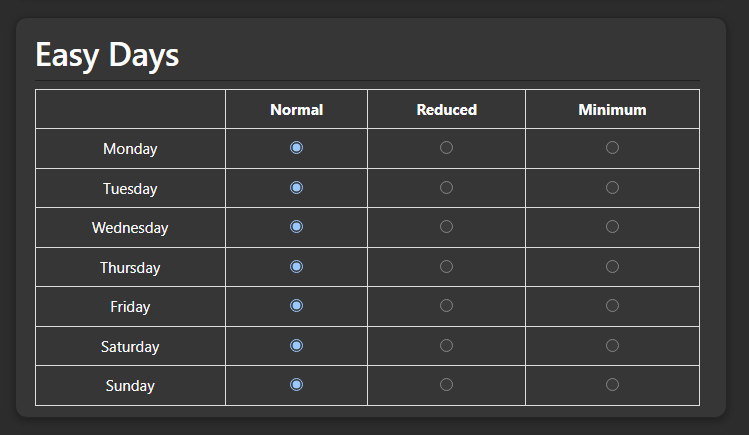Click the Normal column header
749x435 pixels.
pyautogui.click(x=296, y=110)
